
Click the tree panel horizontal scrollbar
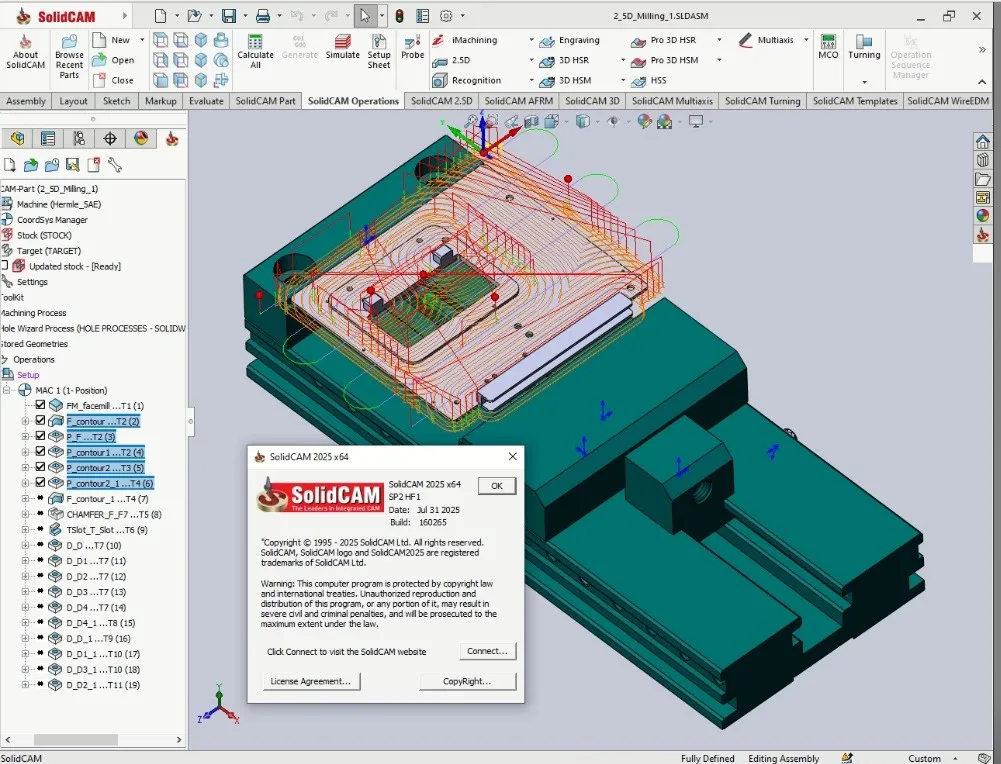(x=93, y=740)
